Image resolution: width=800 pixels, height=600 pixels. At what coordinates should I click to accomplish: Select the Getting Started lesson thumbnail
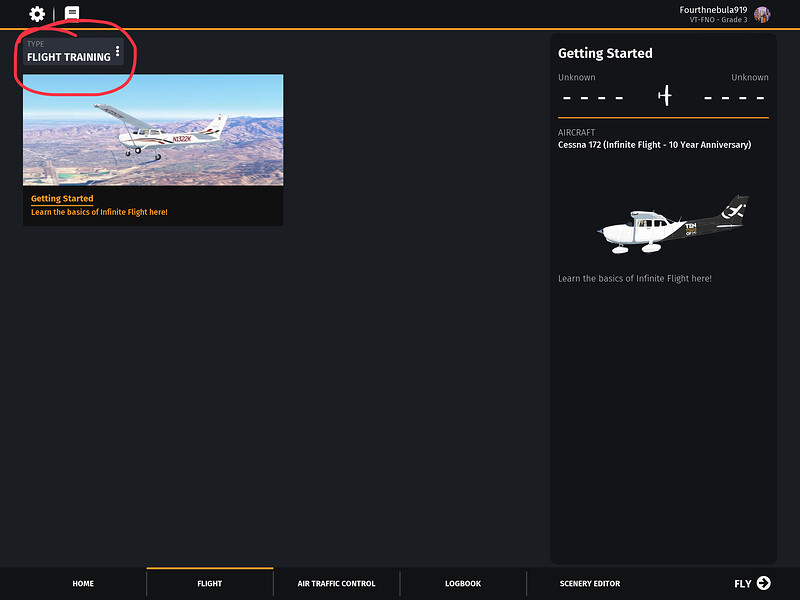[x=153, y=130]
